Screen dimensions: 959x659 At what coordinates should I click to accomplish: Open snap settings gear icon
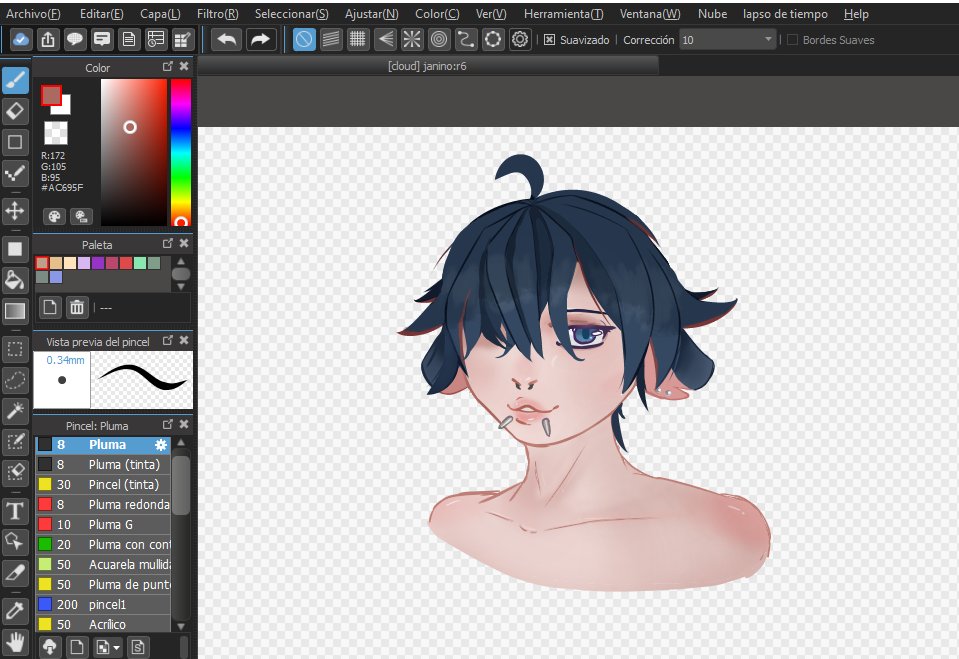pyautogui.click(x=520, y=40)
